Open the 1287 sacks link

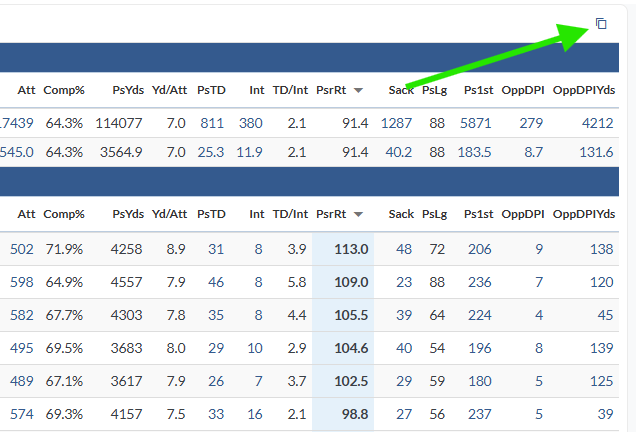[396, 123]
